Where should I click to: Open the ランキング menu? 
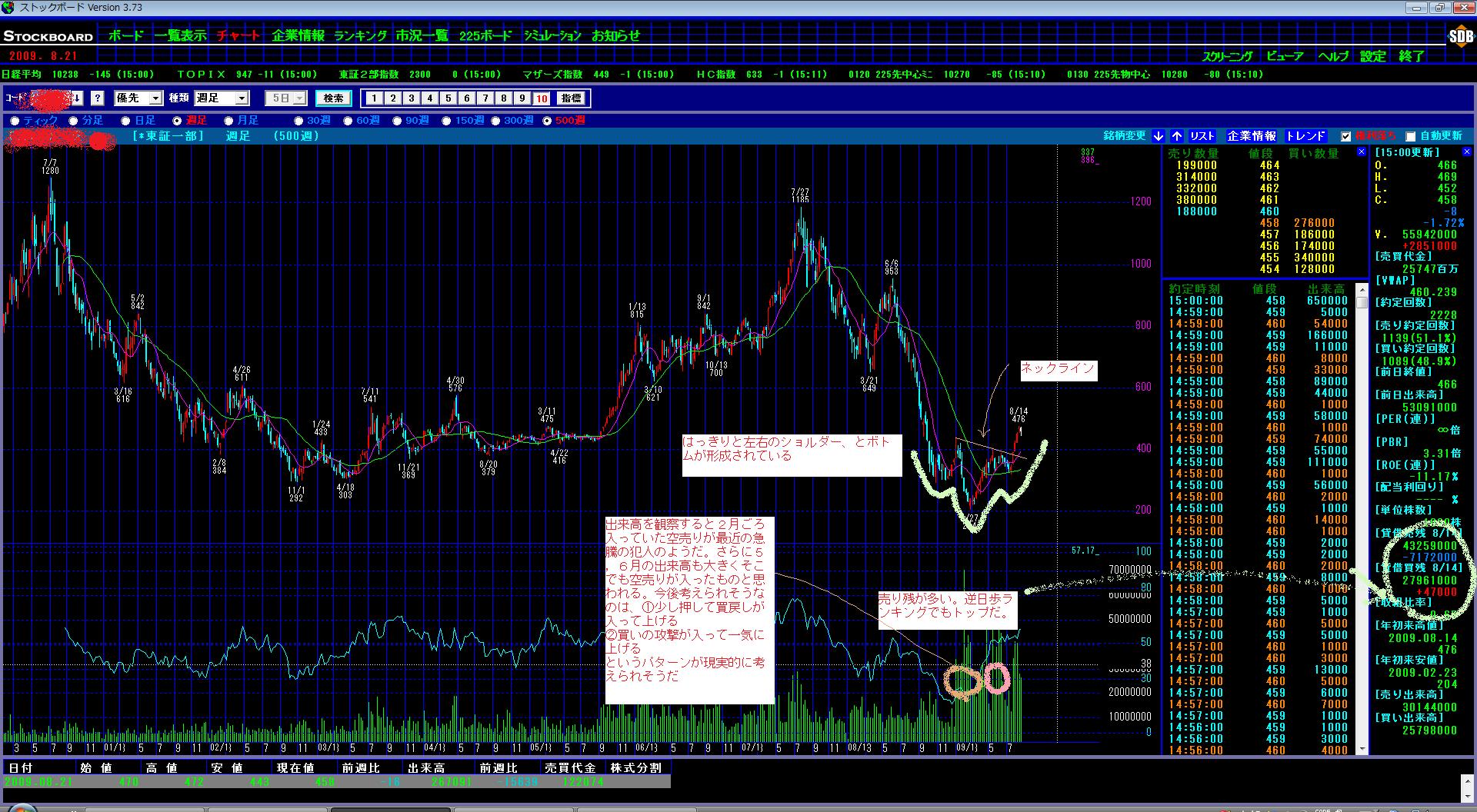pyautogui.click(x=360, y=35)
